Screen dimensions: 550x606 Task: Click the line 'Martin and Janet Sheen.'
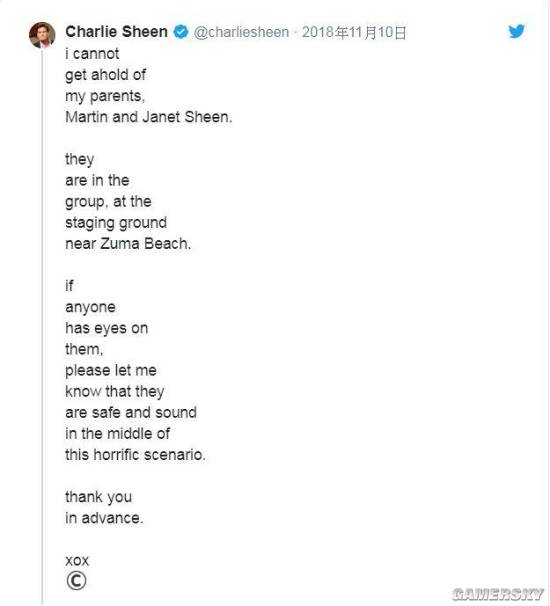[x=149, y=117]
